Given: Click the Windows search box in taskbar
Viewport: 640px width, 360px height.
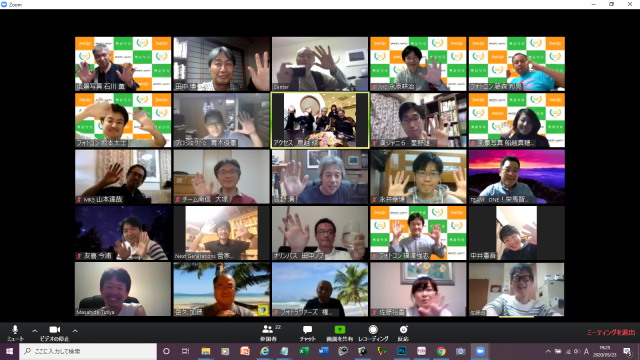Looking at the screenshot, I should (88, 351).
